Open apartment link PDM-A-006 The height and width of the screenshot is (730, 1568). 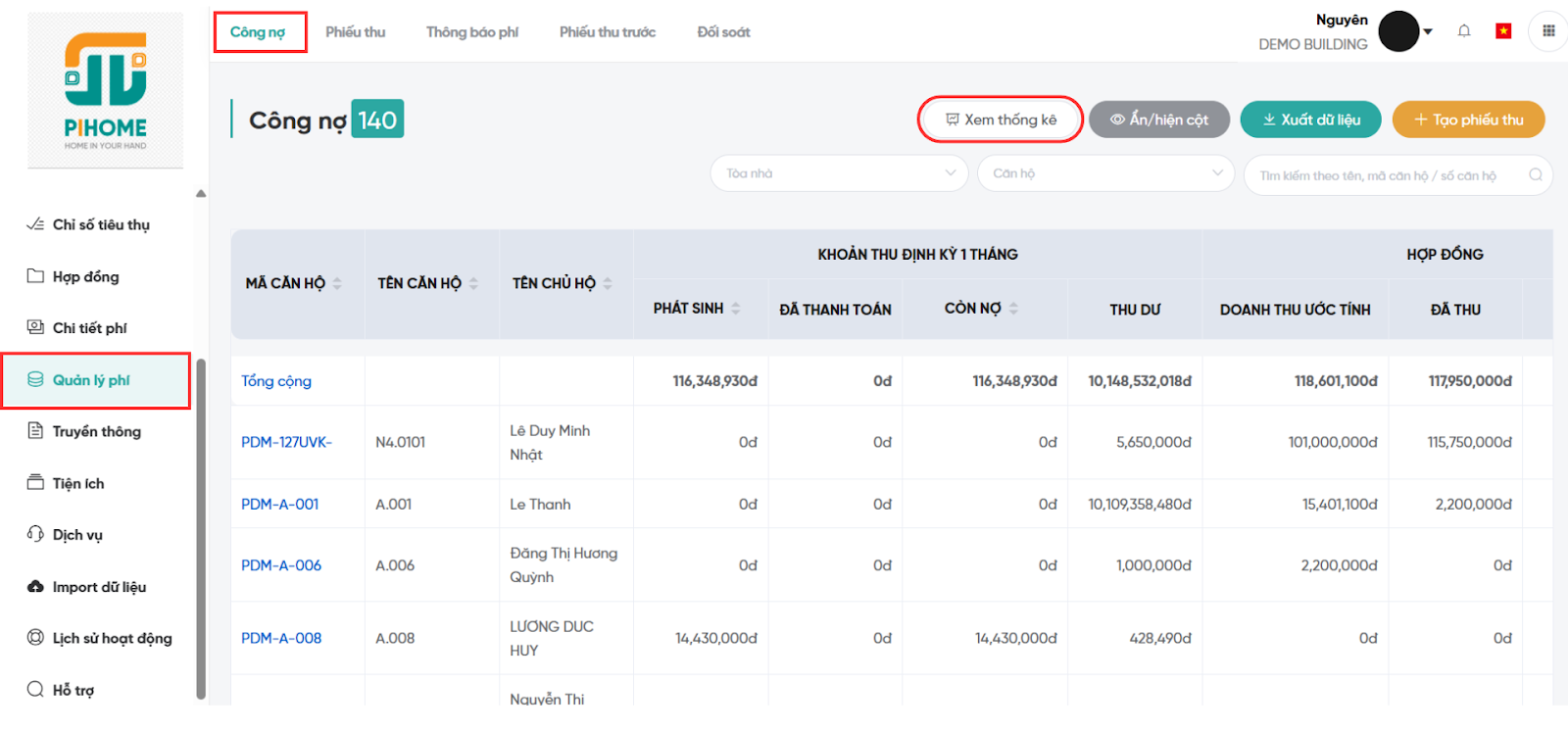click(x=281, y=565)
